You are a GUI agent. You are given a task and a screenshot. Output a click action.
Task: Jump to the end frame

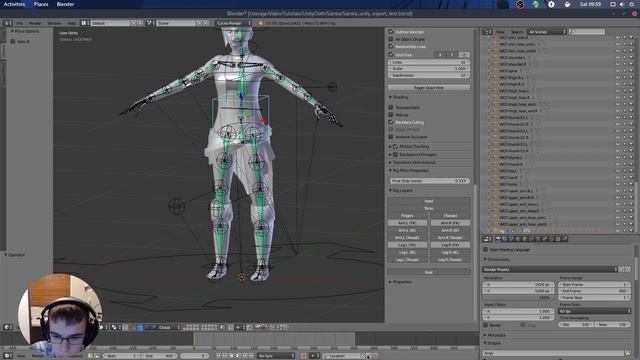251,356
